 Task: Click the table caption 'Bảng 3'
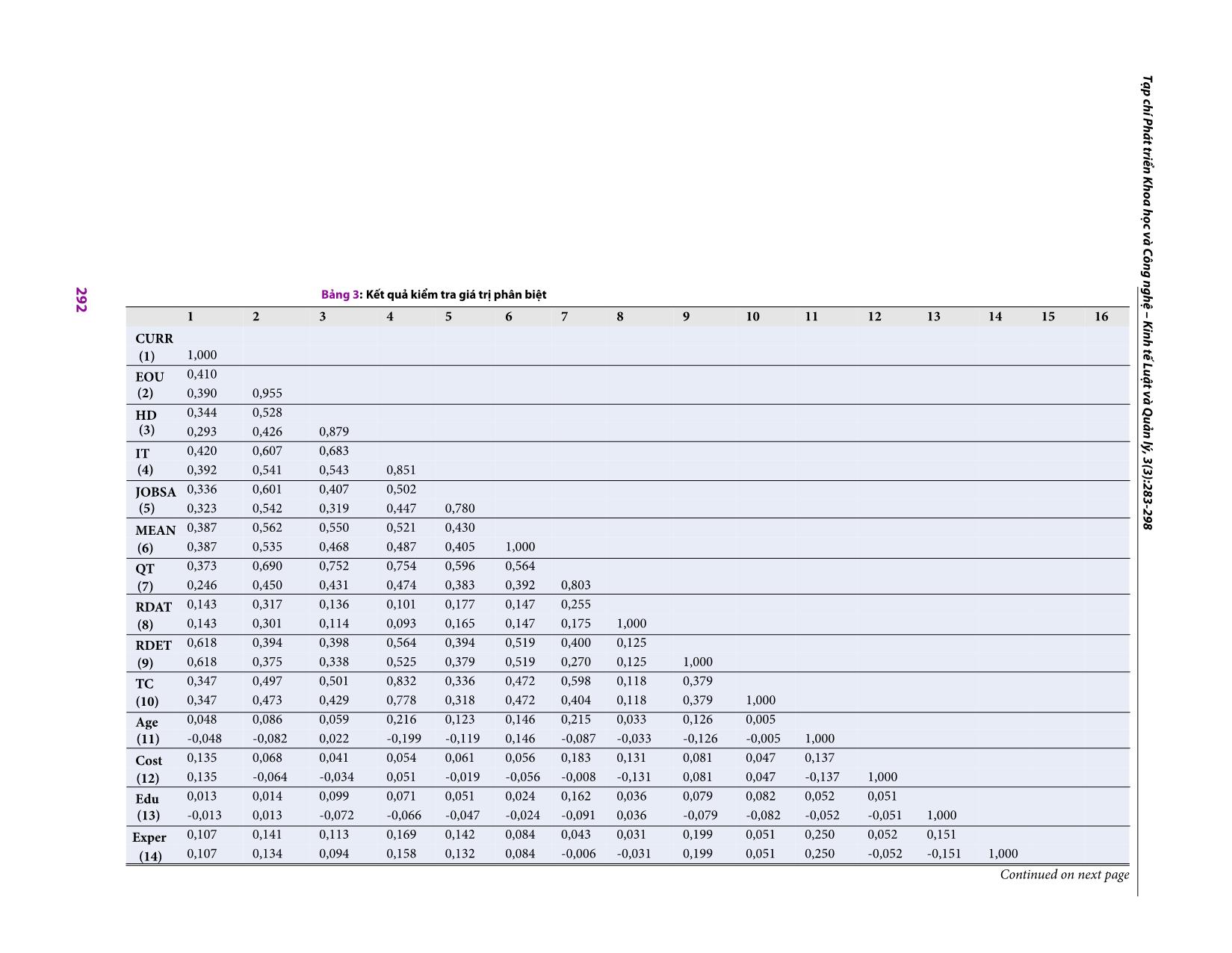click(x=341, y=294)
